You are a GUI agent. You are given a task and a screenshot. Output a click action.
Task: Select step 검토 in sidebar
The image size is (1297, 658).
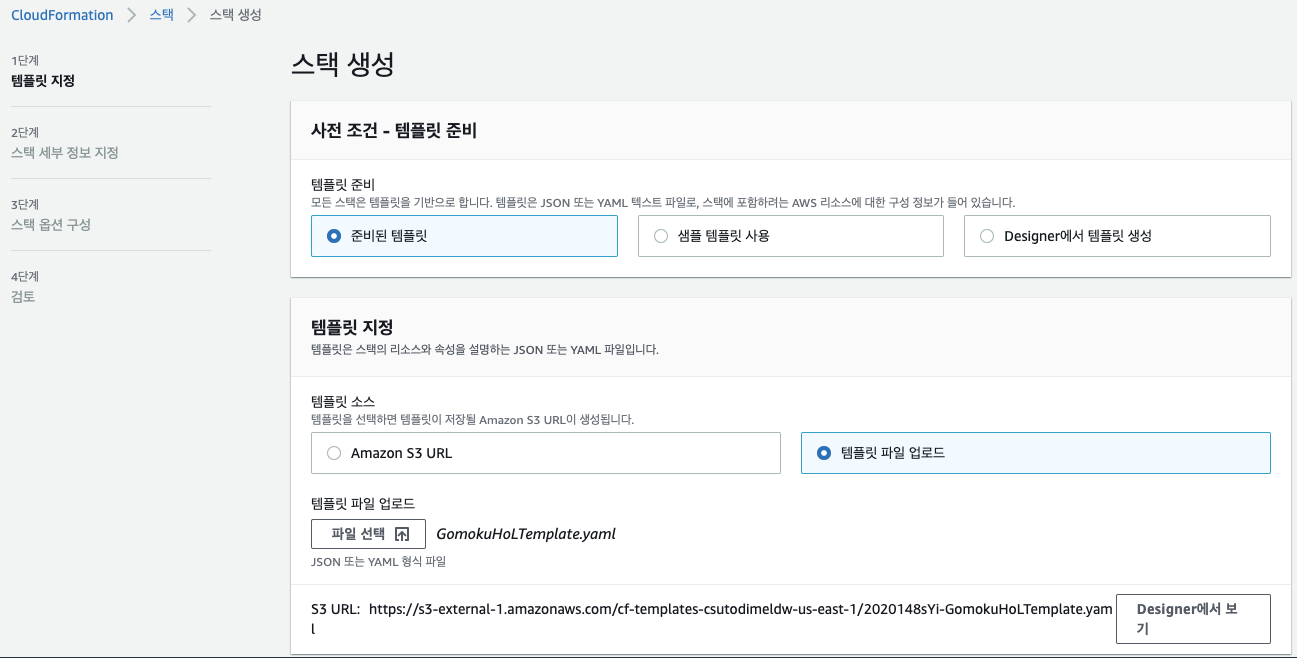23,297
